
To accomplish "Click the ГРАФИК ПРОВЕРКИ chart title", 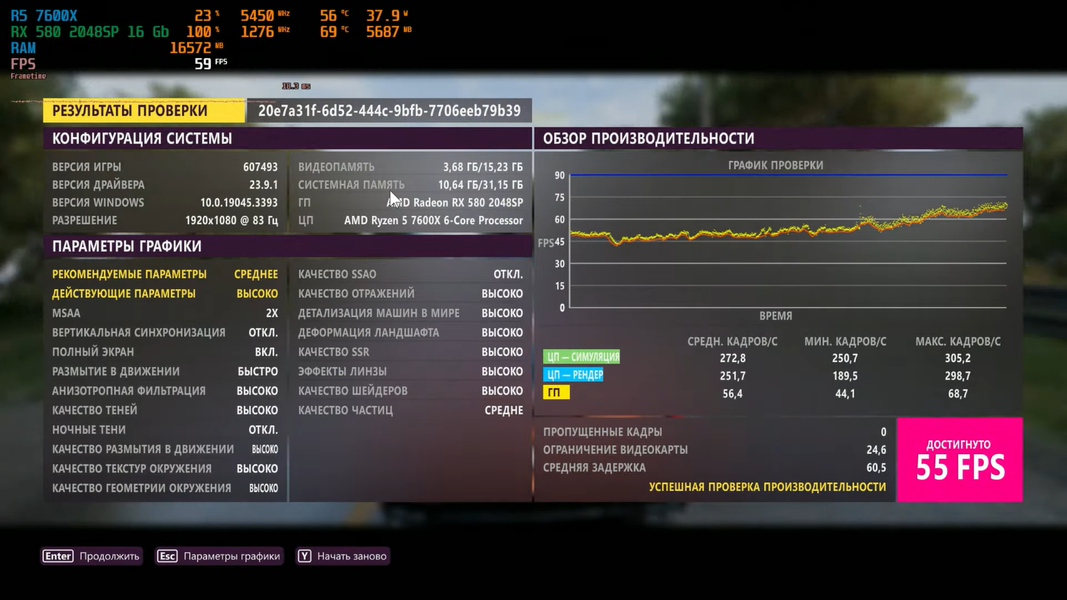I will [775, 165].
